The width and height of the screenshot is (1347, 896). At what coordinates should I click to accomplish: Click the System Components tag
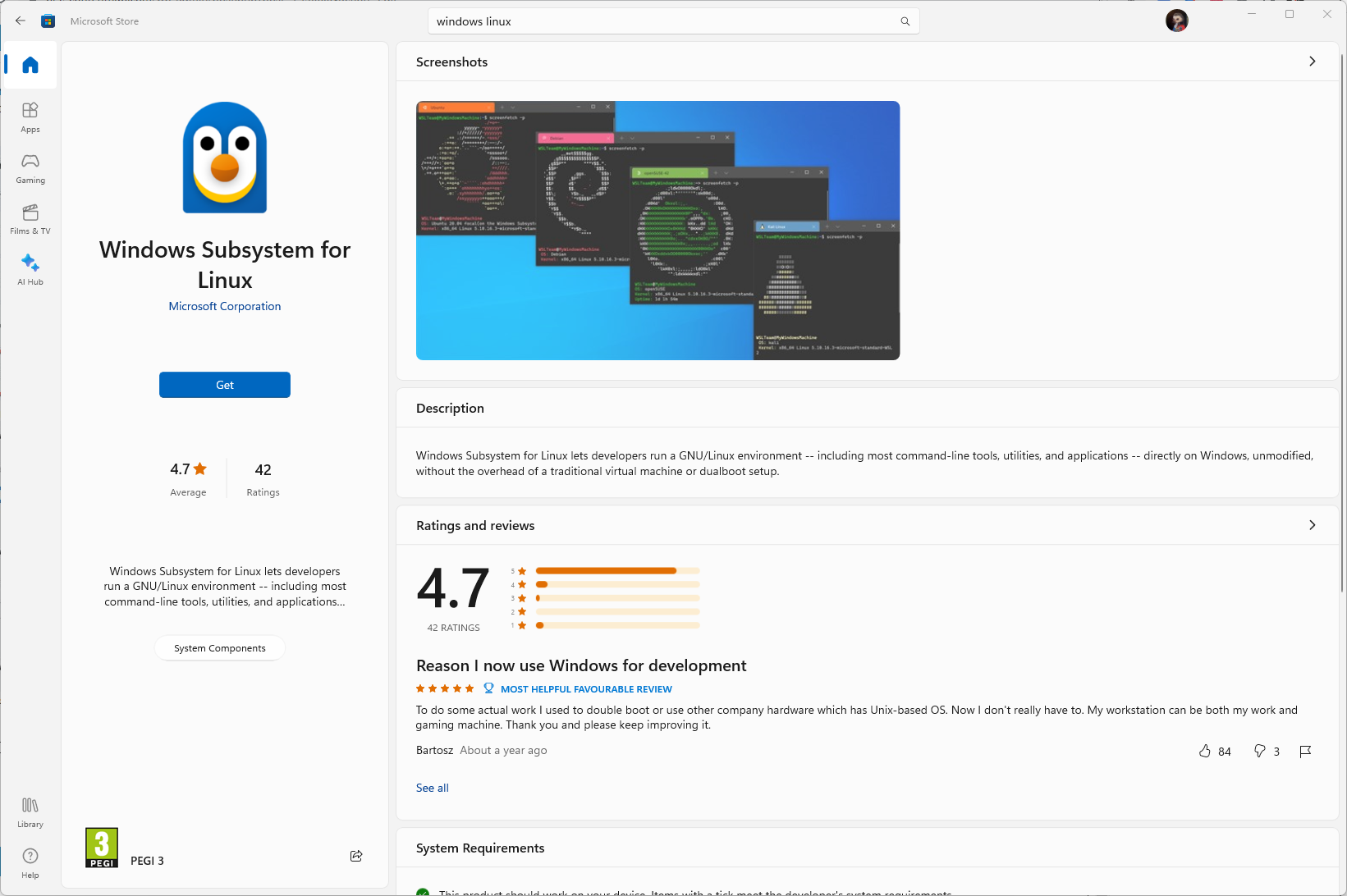220,648
